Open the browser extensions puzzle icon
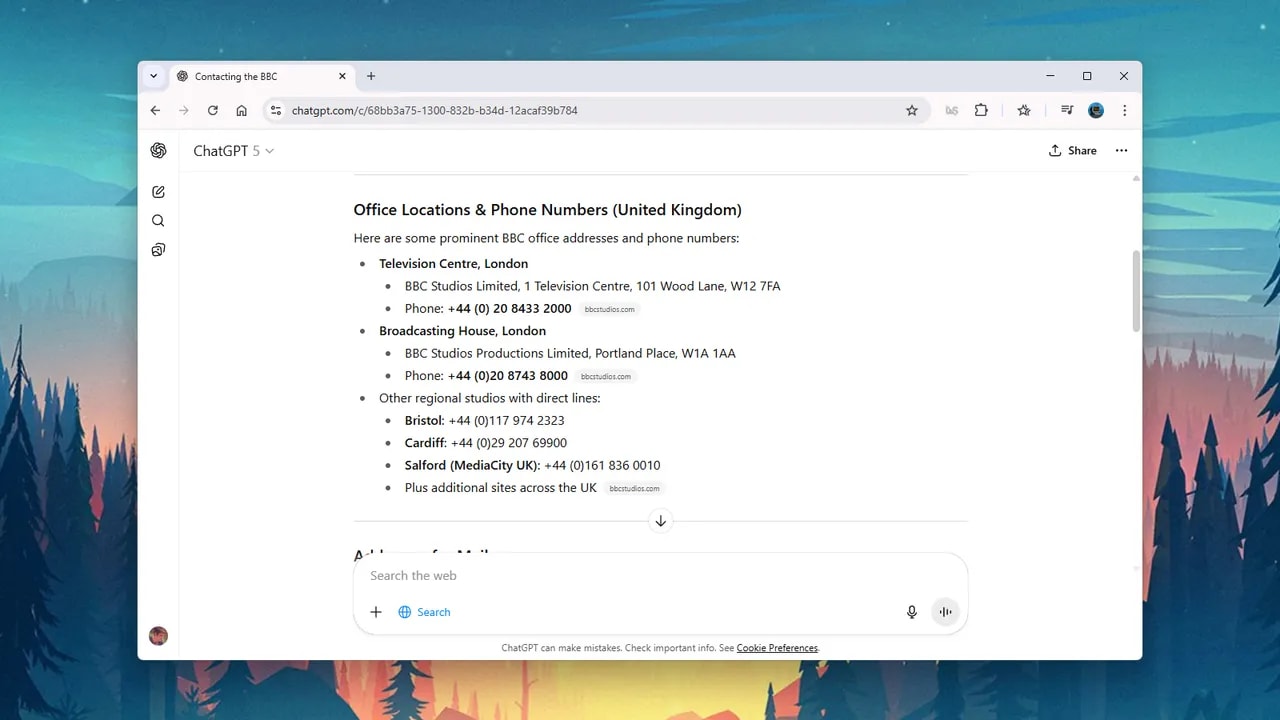 (x=981, y=111)
